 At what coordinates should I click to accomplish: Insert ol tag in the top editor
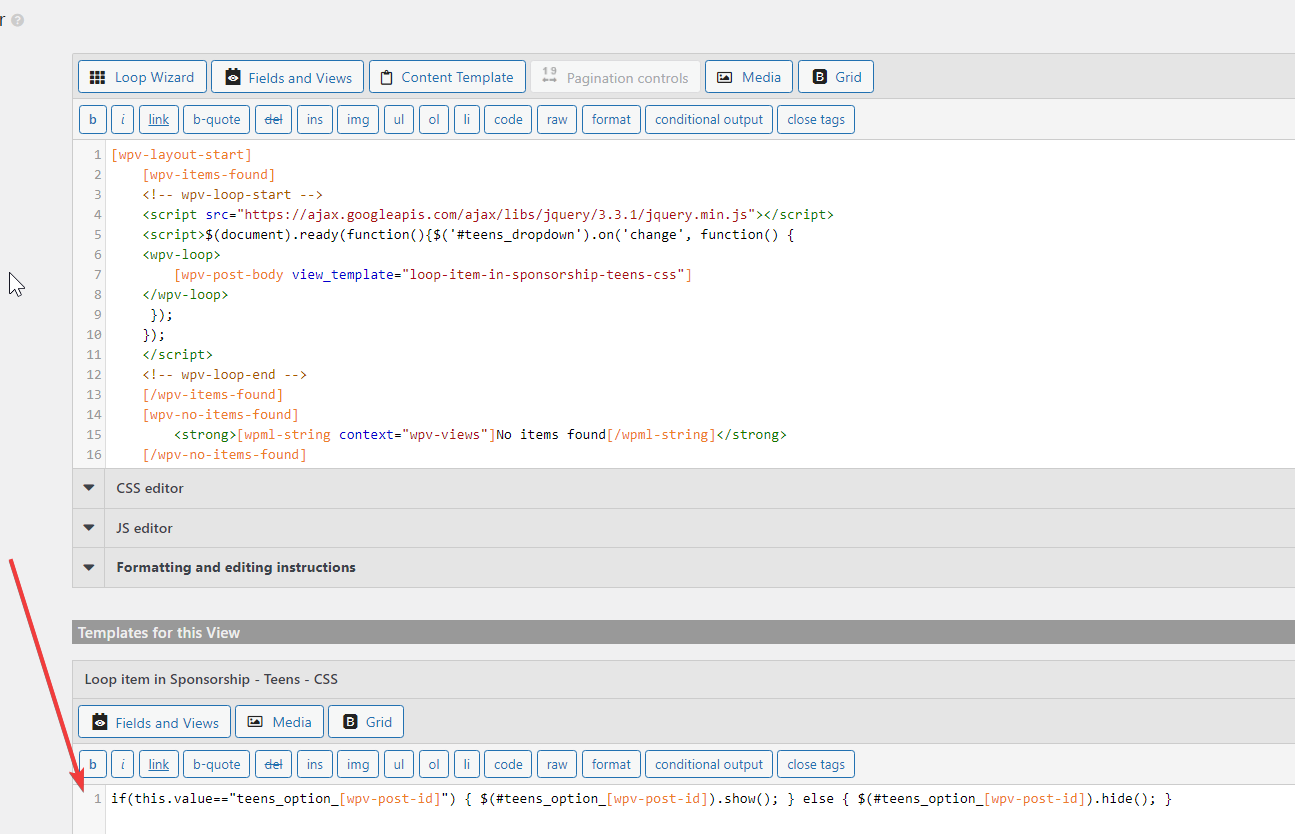pos(434,119)
